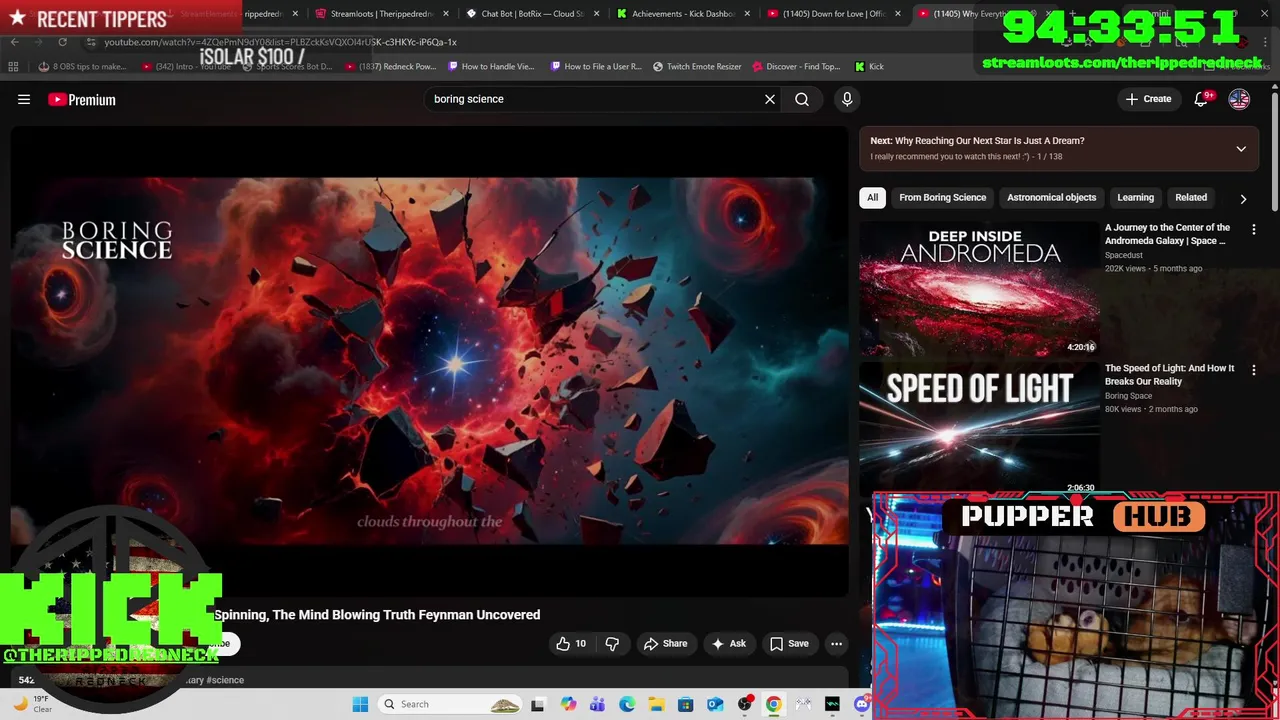The height and width of the screenshot is (720, 1280).
Task: Switch to Achievements Kick Dashboard tab
Action: (682, 14)
